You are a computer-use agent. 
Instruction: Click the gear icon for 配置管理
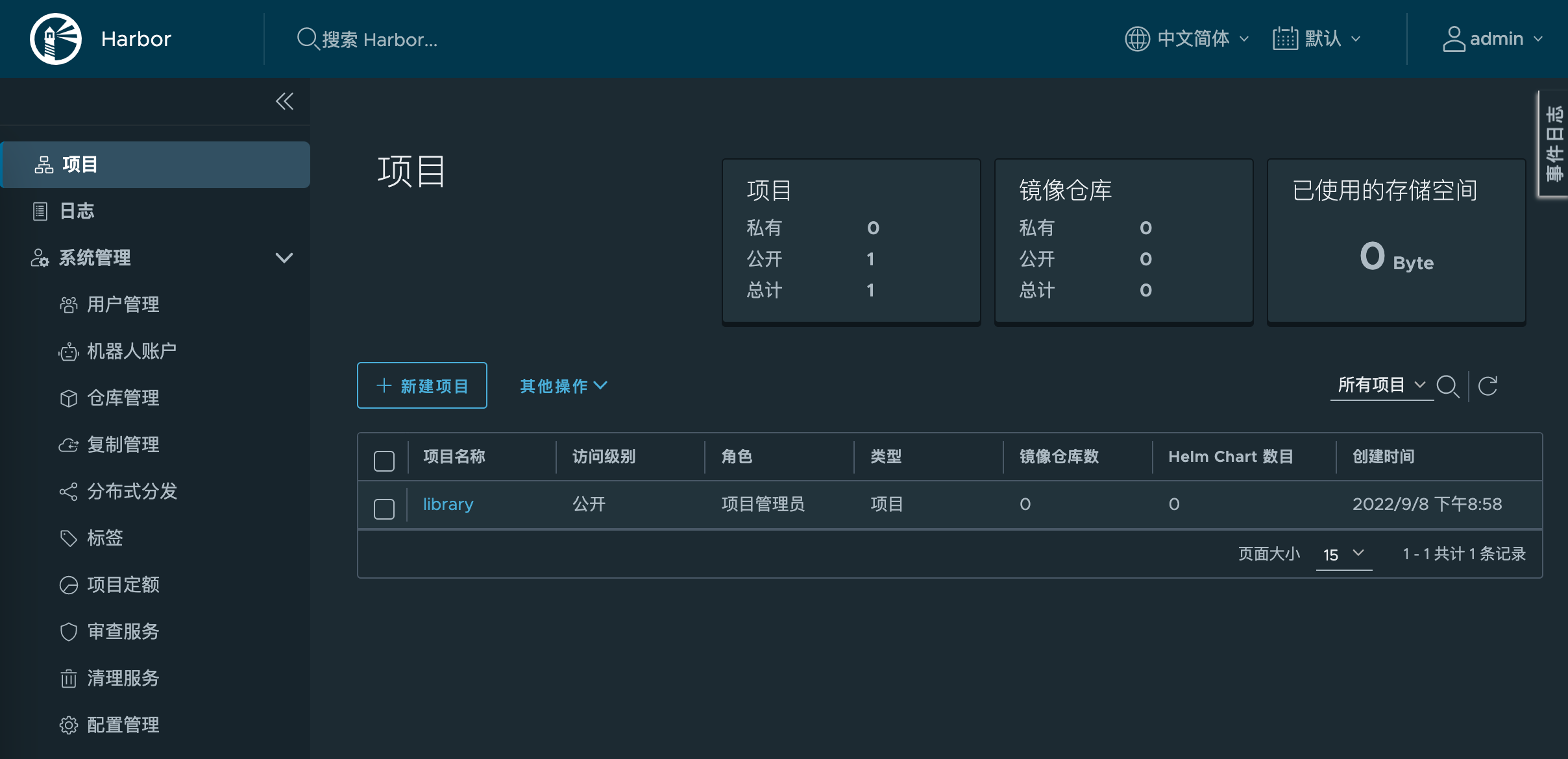(68, 725)
